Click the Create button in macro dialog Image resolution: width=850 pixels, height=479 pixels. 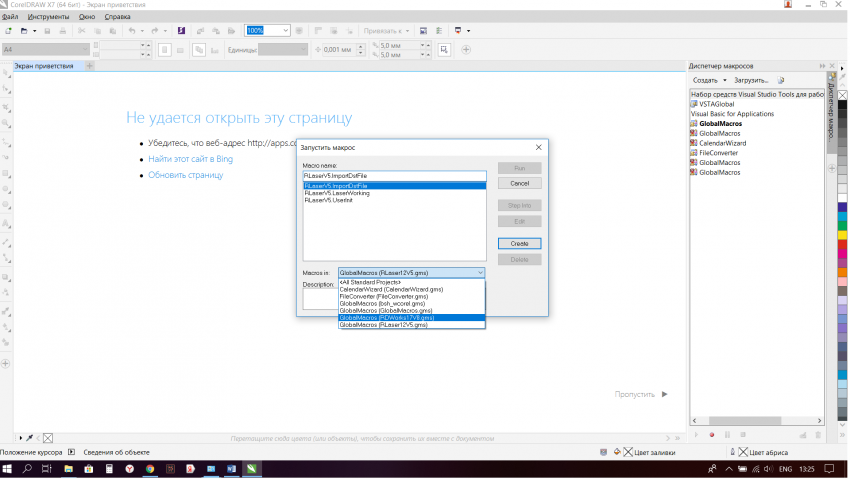[x=519, y=243]
